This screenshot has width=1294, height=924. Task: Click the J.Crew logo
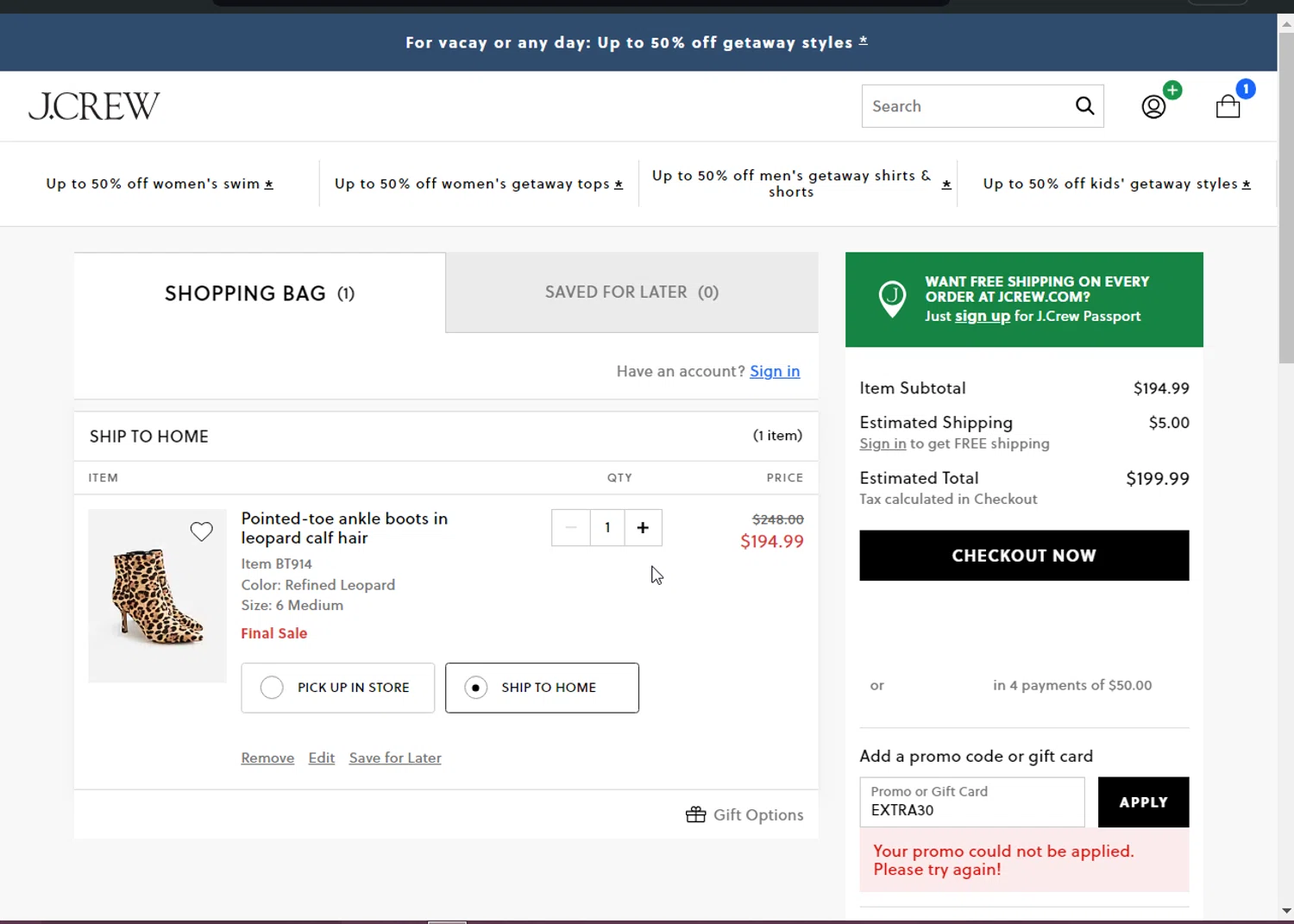point(94,106)
